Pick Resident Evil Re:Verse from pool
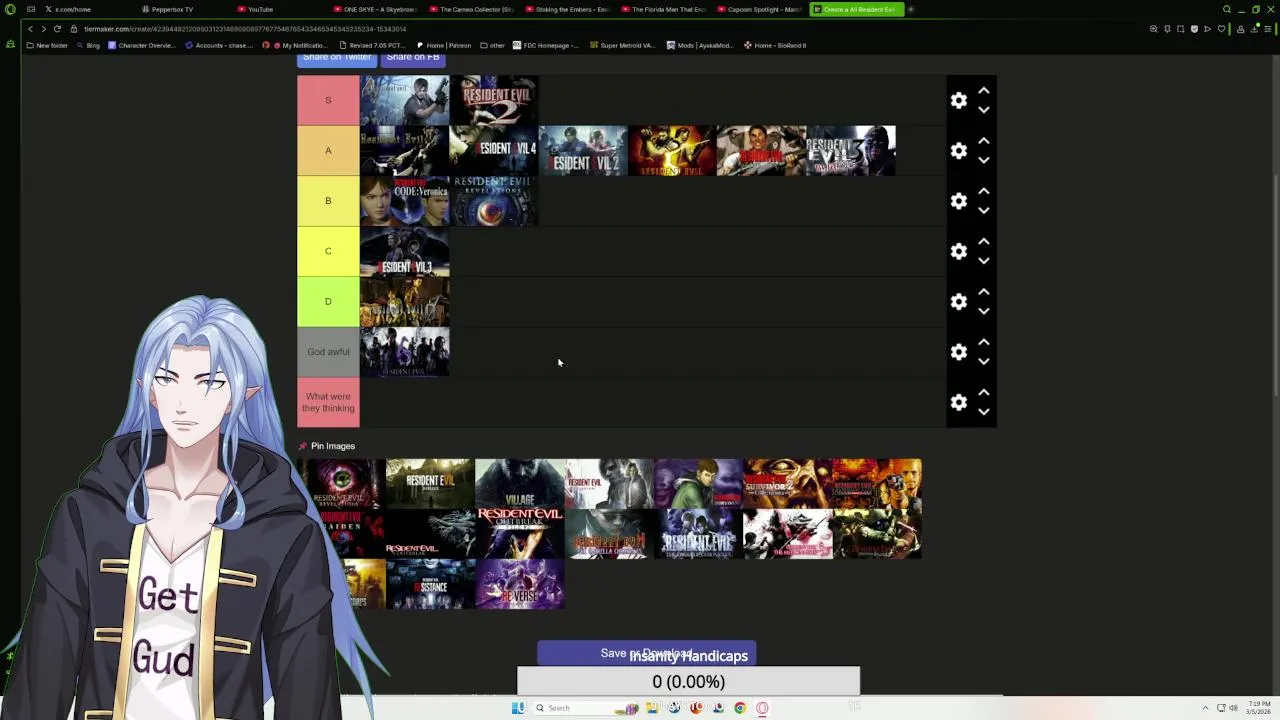 [x=520, y=584]
